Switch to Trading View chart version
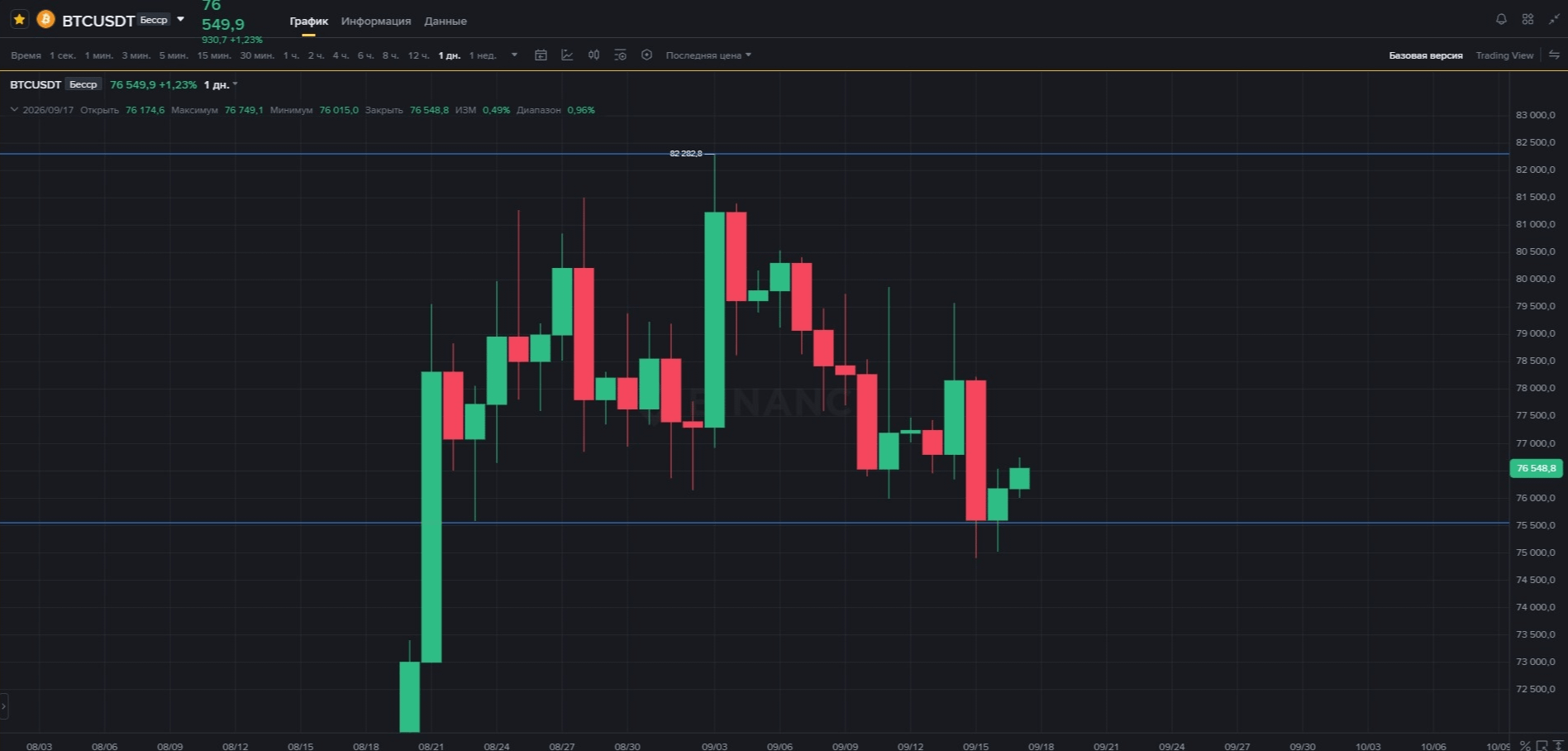Image resolution: width=1568 pixels, height=751 pixels. coord(1504,55)
